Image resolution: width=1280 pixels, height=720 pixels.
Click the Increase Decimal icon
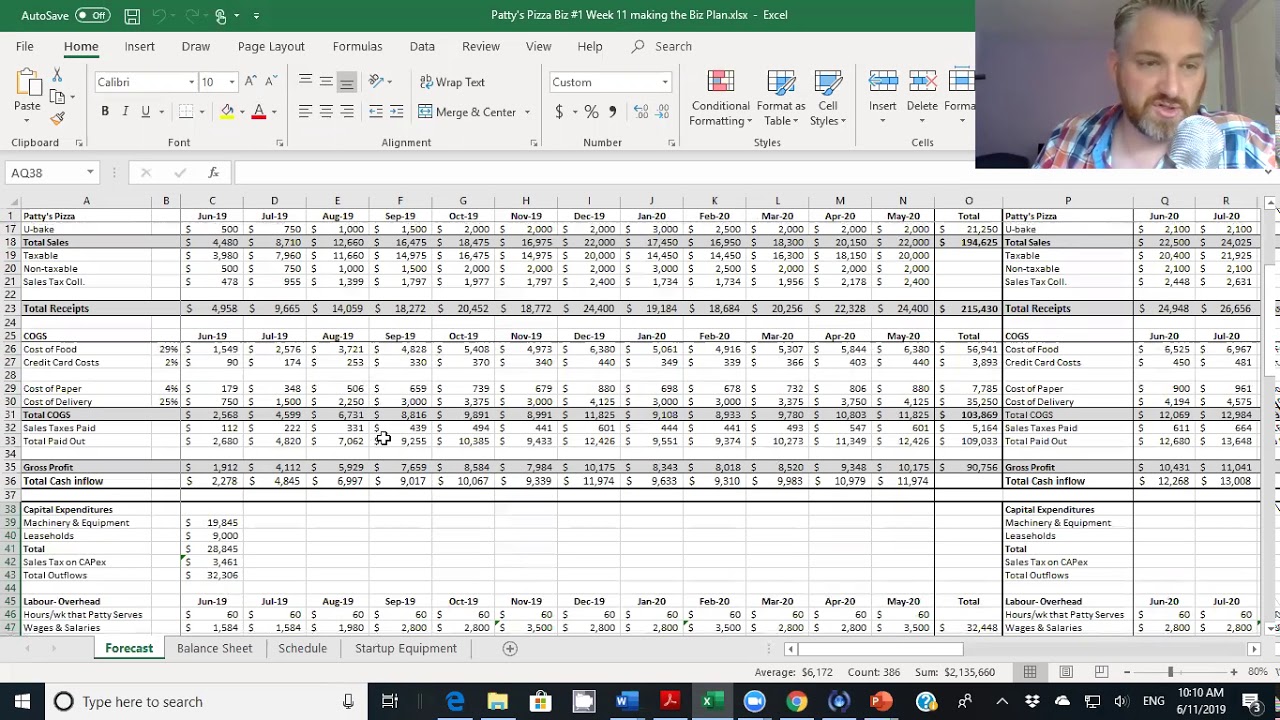tap(641, 112)
